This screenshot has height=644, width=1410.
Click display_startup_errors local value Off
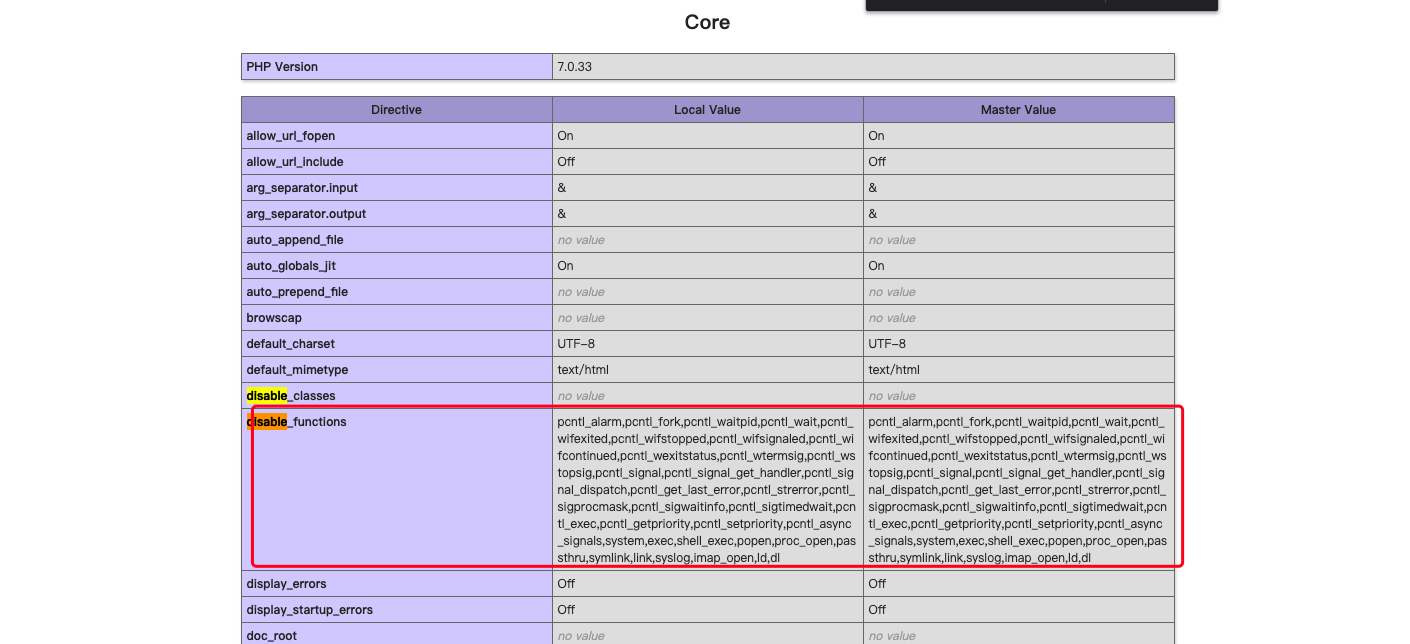click(566, 610)
